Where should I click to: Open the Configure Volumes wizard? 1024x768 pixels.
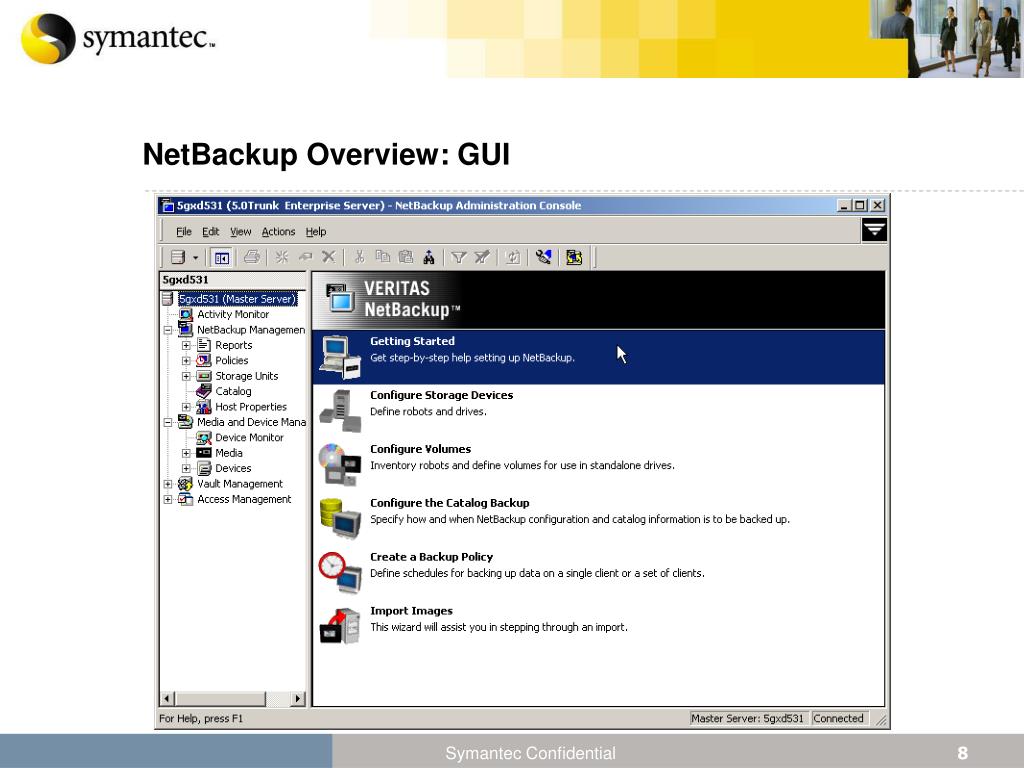tap(598, 464)
